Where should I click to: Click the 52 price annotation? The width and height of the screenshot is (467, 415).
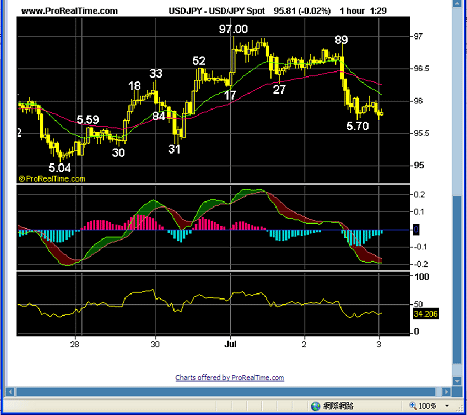(x=199, y=61)
